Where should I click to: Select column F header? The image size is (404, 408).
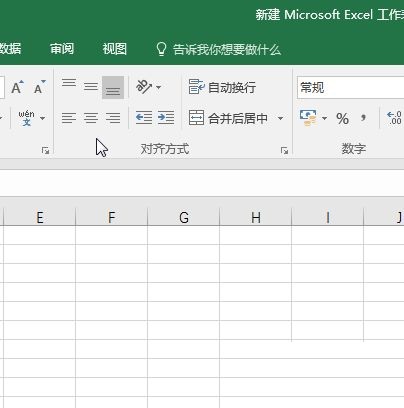point(112,217)
